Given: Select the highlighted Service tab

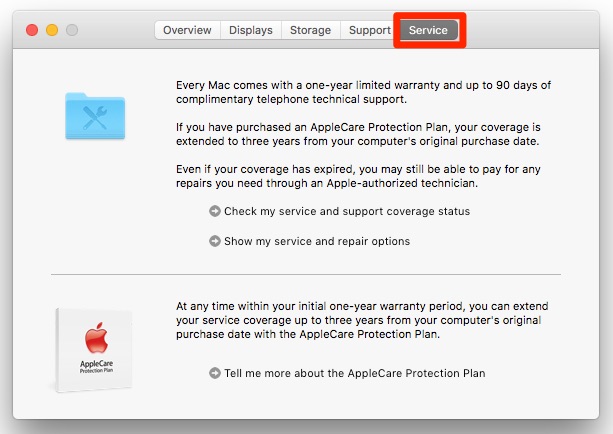Looking at the screenshot, I should click(428, 30).
